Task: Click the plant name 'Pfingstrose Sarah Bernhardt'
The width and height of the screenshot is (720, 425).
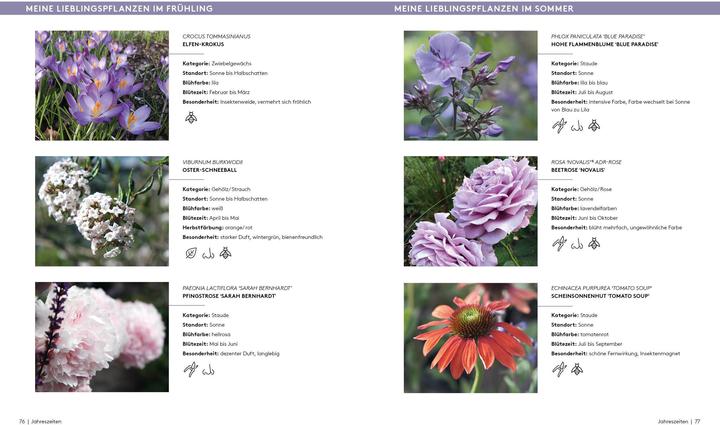Action: click(x=229, y=296)
